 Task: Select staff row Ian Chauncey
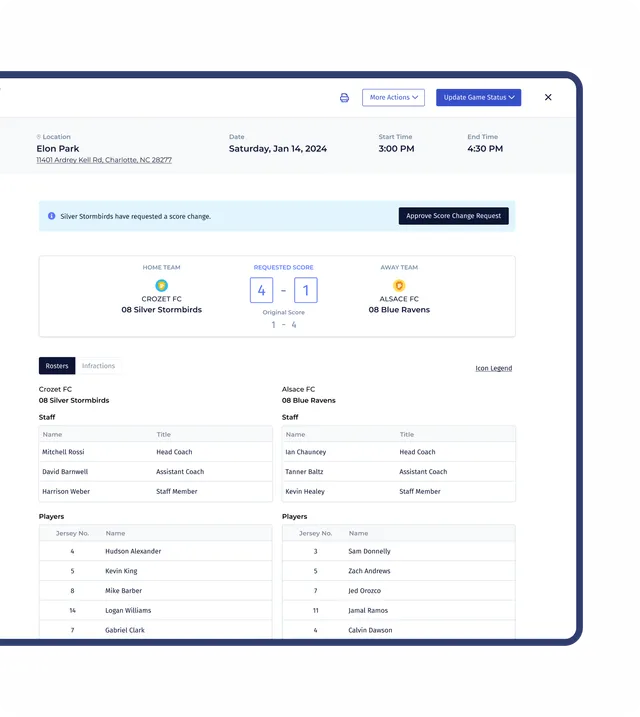[398, 452]
